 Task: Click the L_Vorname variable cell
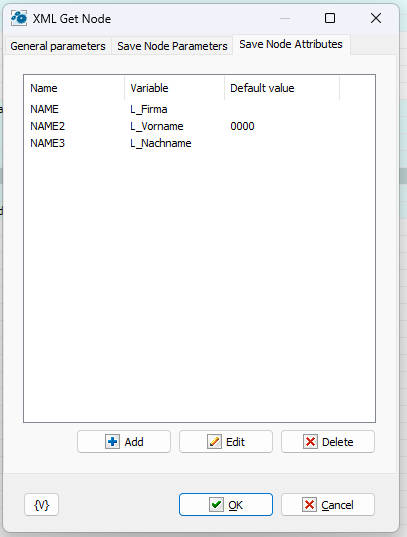[157, 126]
